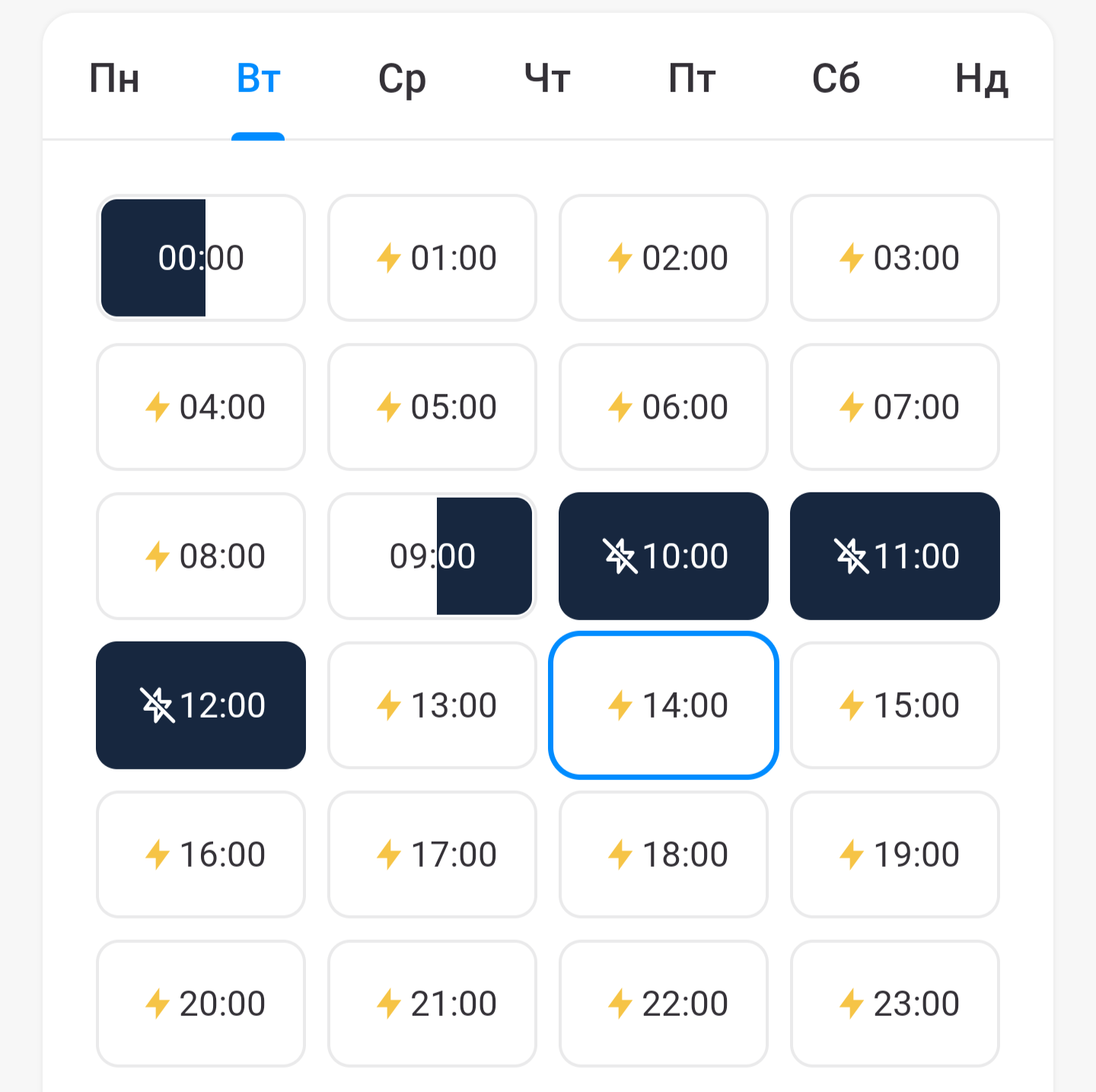
Task: Click the power icon beside 07:00
Action: click(852, 407)
